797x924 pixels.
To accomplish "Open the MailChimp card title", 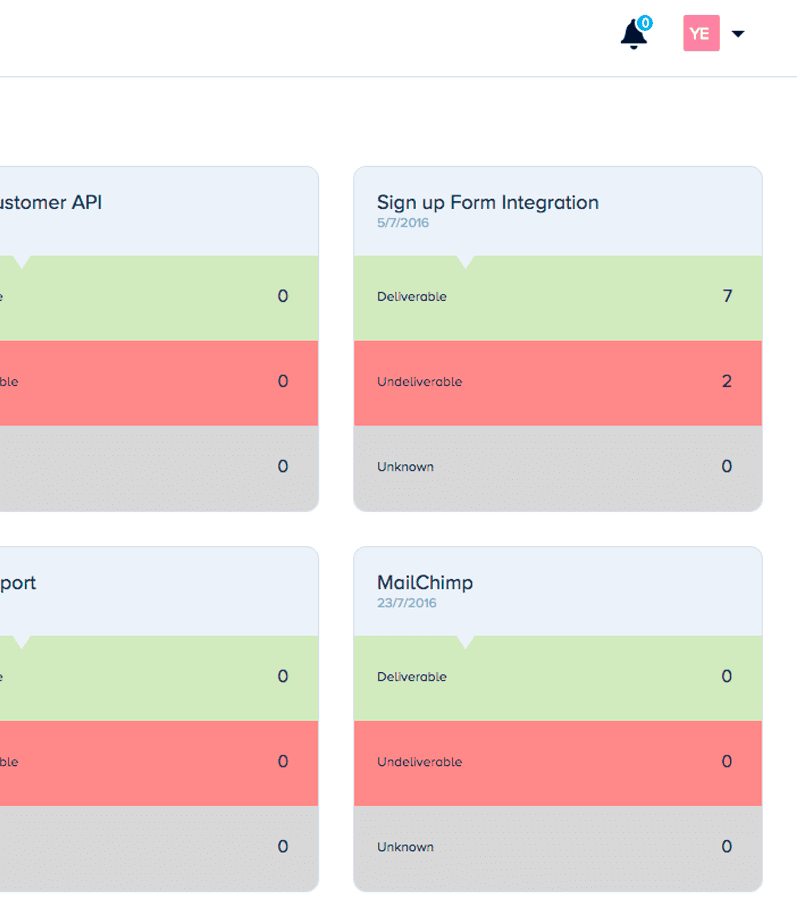I will tap(425, 582).
